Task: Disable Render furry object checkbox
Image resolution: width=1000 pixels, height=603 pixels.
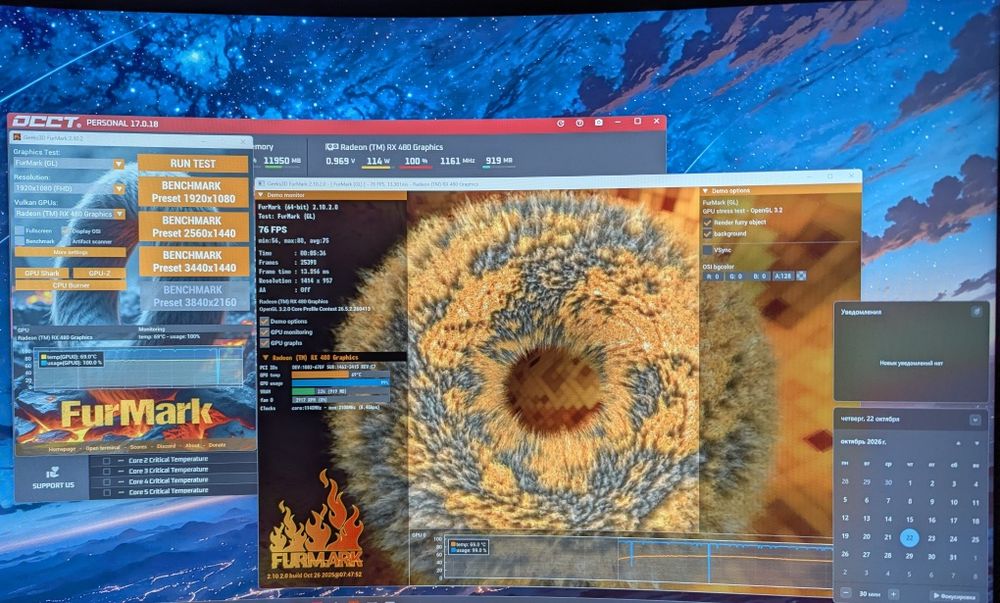Action: pyautogui.click(x=707, y=222)
